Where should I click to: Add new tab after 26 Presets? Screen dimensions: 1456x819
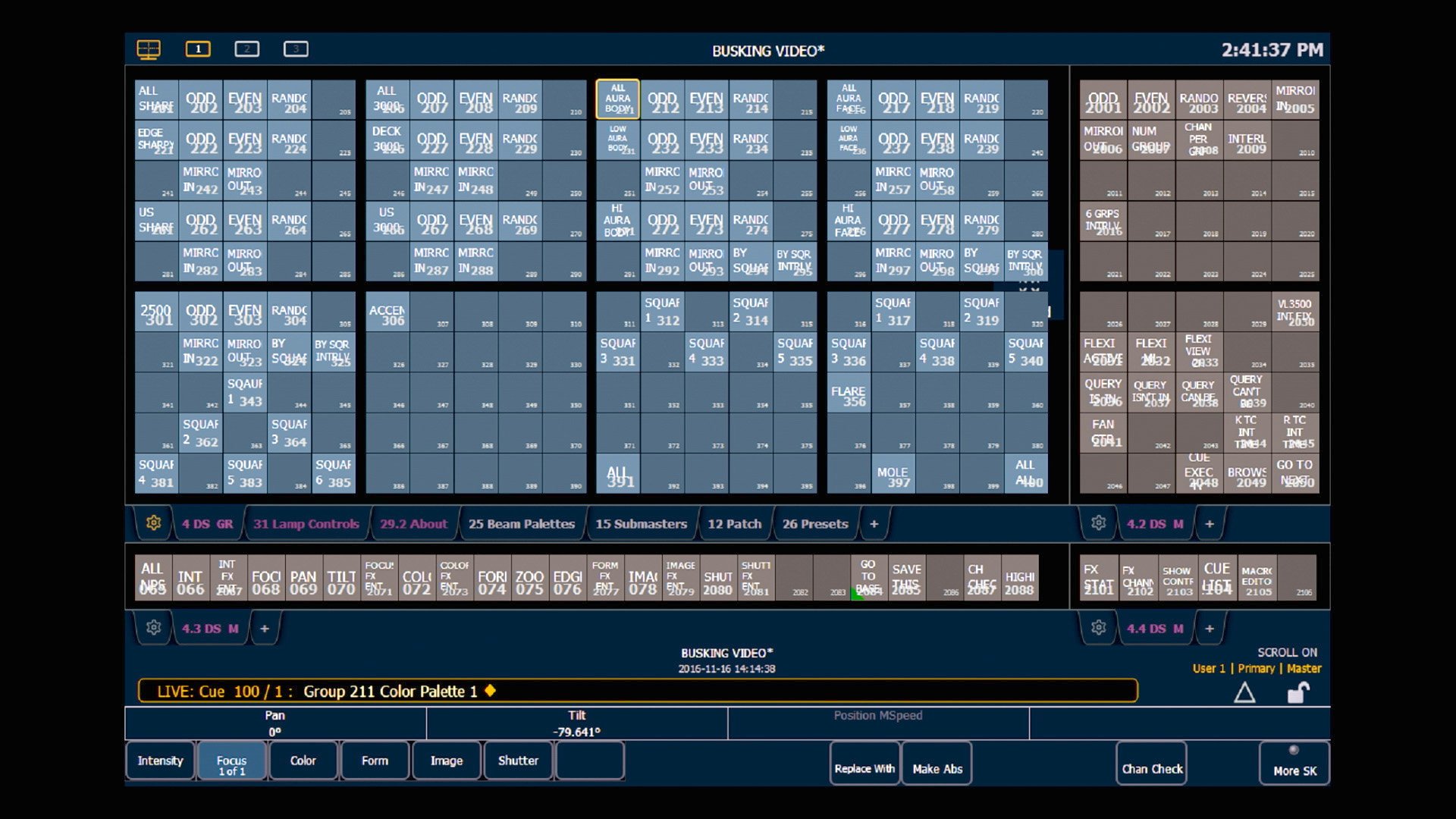pyautogui.click(x=874, y=524)
